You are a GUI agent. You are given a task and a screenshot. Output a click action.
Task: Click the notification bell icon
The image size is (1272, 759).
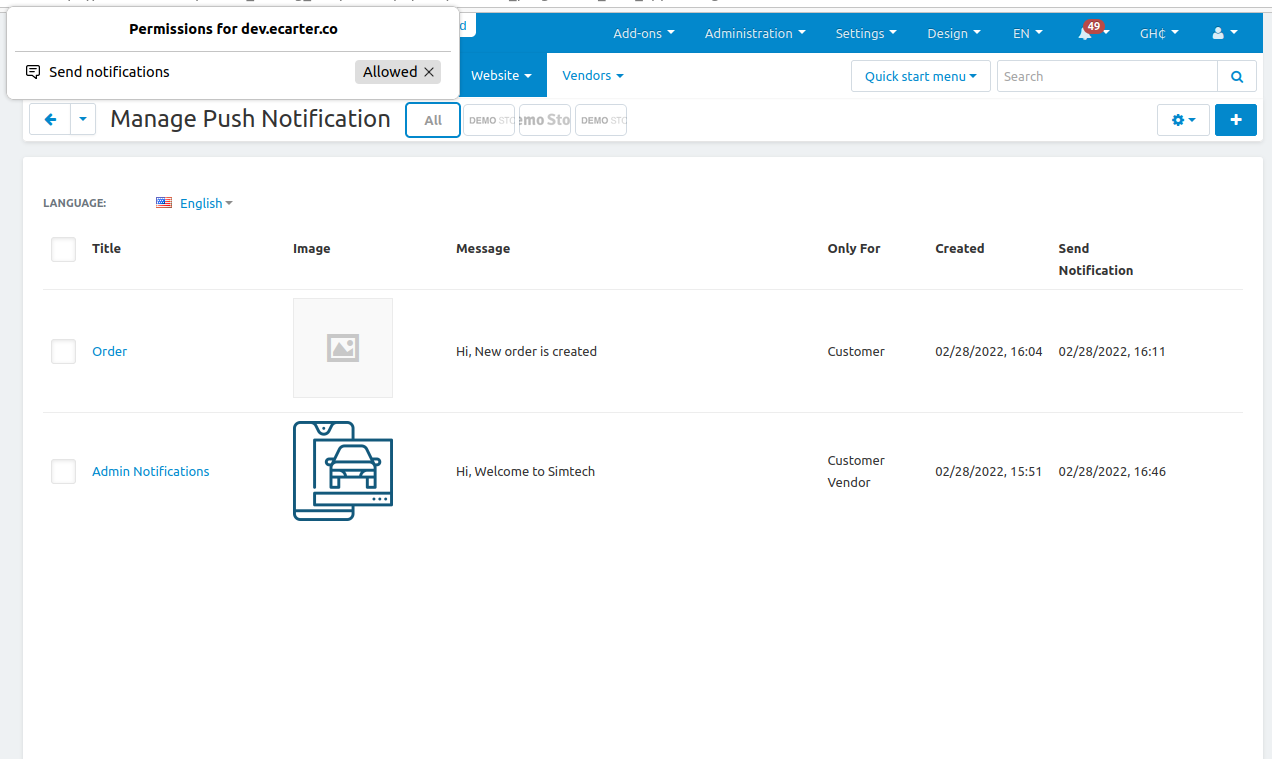[1085, 34]
